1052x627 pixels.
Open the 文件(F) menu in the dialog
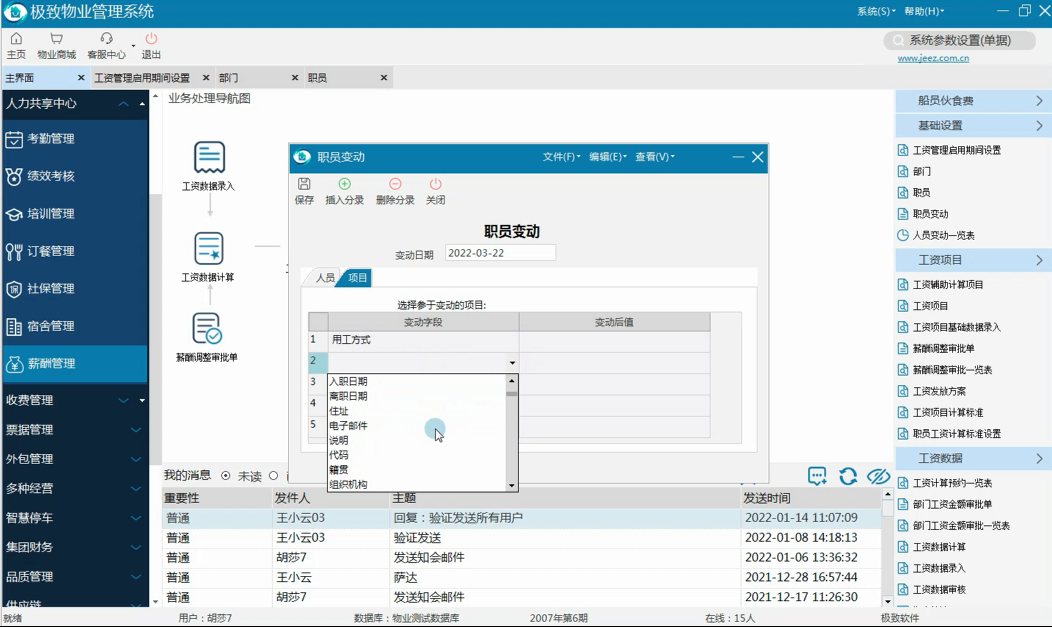pos(560,157)
